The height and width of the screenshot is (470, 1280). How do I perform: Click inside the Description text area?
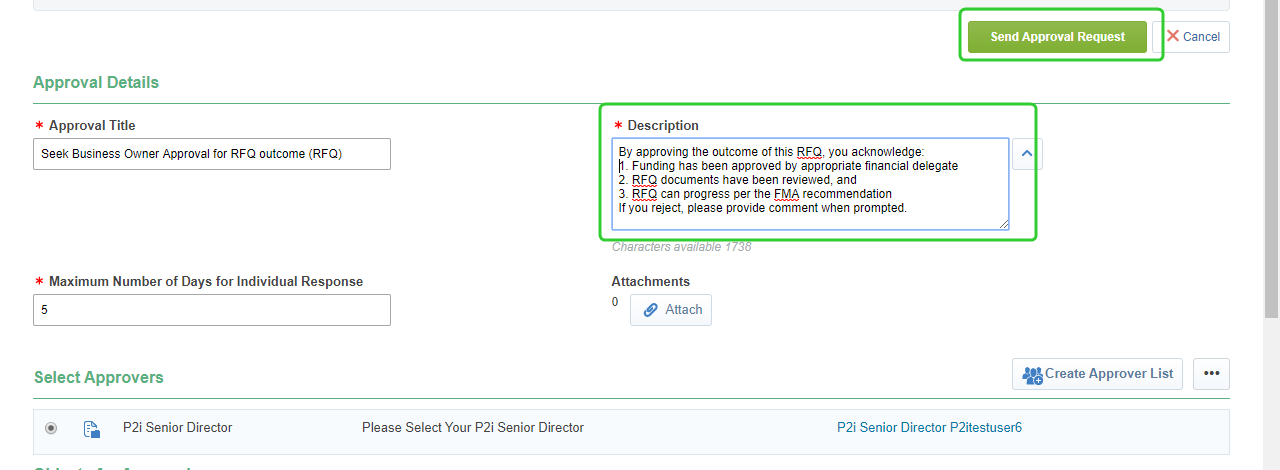810,184
